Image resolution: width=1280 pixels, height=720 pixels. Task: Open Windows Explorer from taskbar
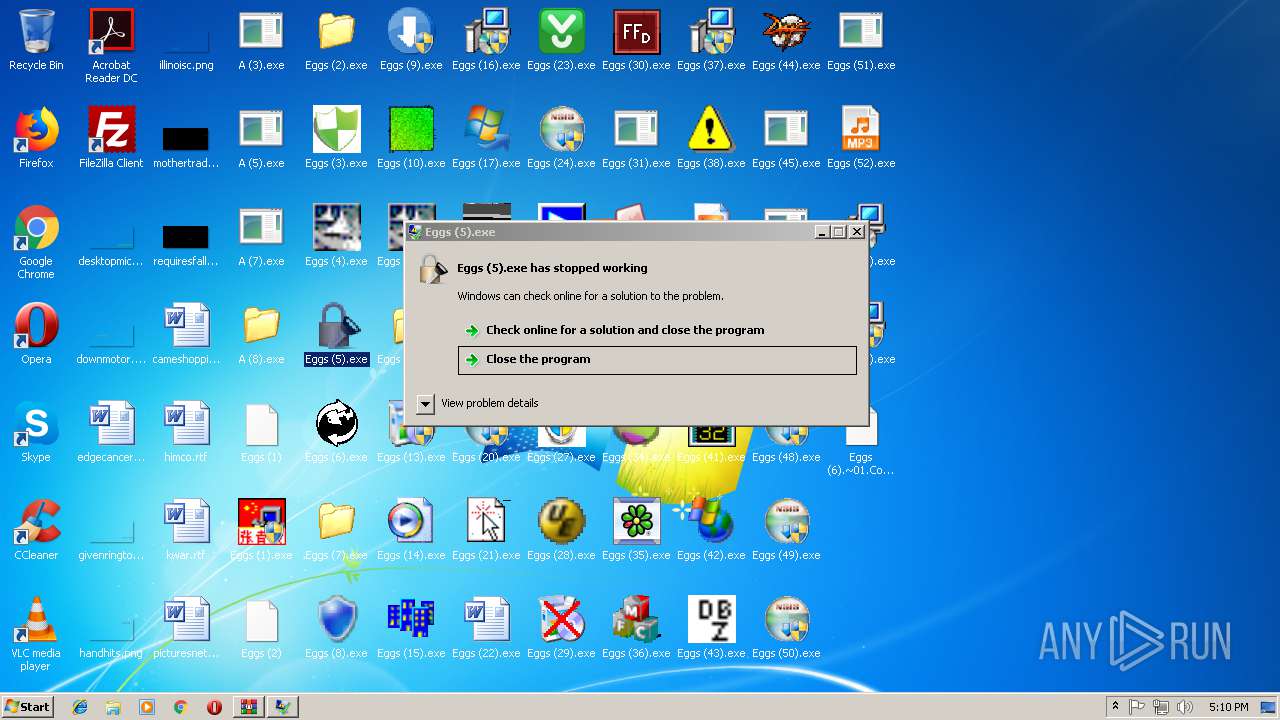(x=113, y=707)
